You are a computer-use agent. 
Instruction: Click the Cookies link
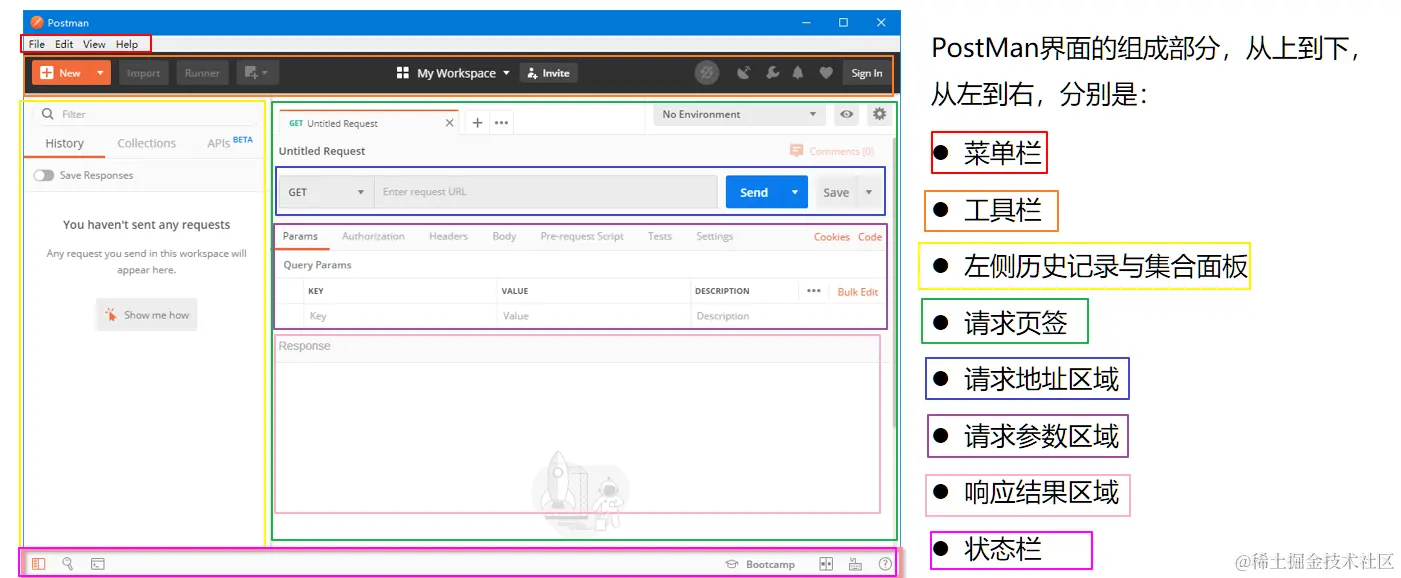(832, 237)
